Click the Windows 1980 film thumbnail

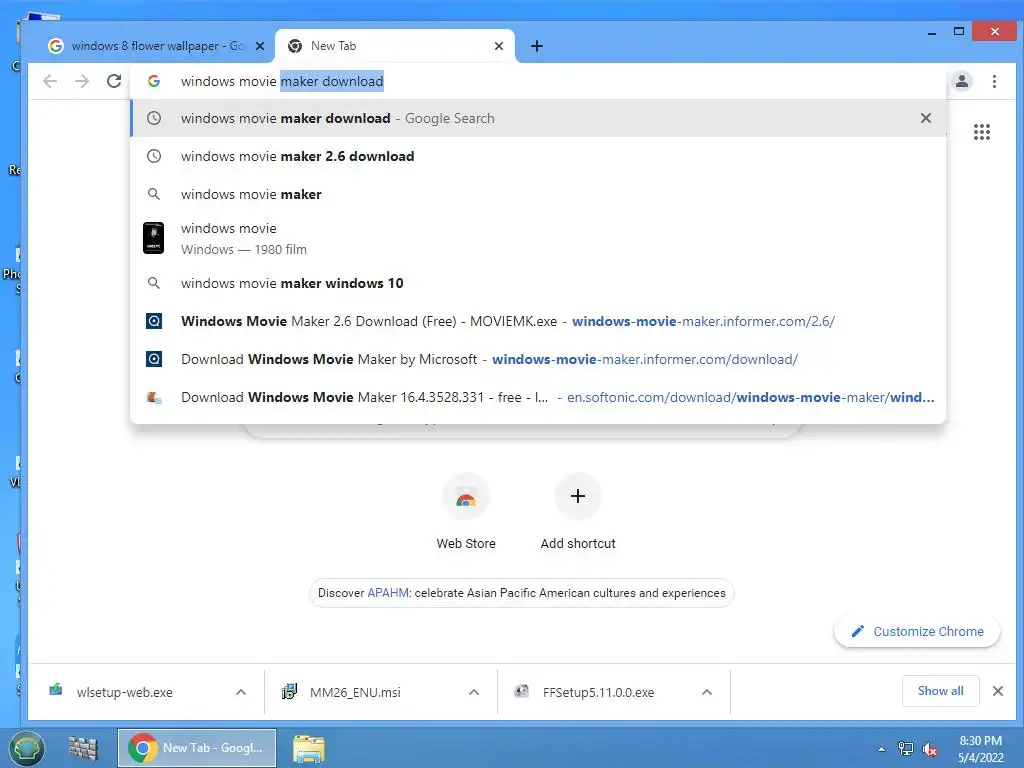click(153, 238)
